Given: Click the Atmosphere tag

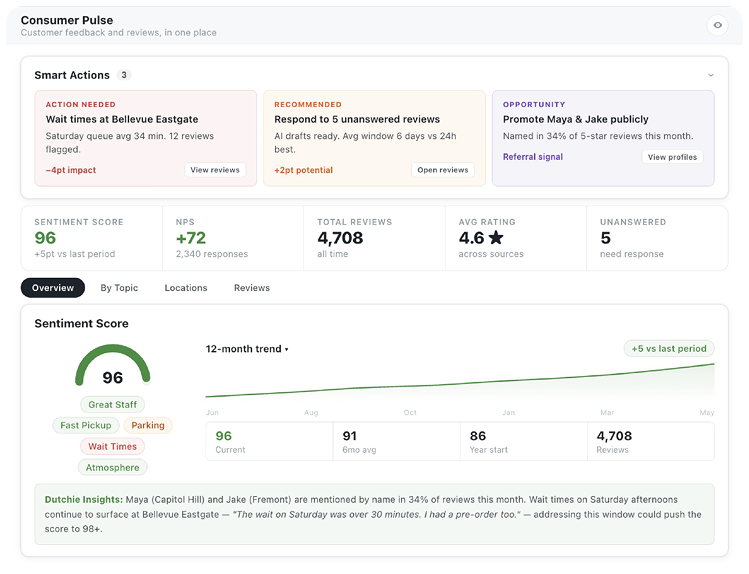Looking at the screenshot, I should point(112,468).
